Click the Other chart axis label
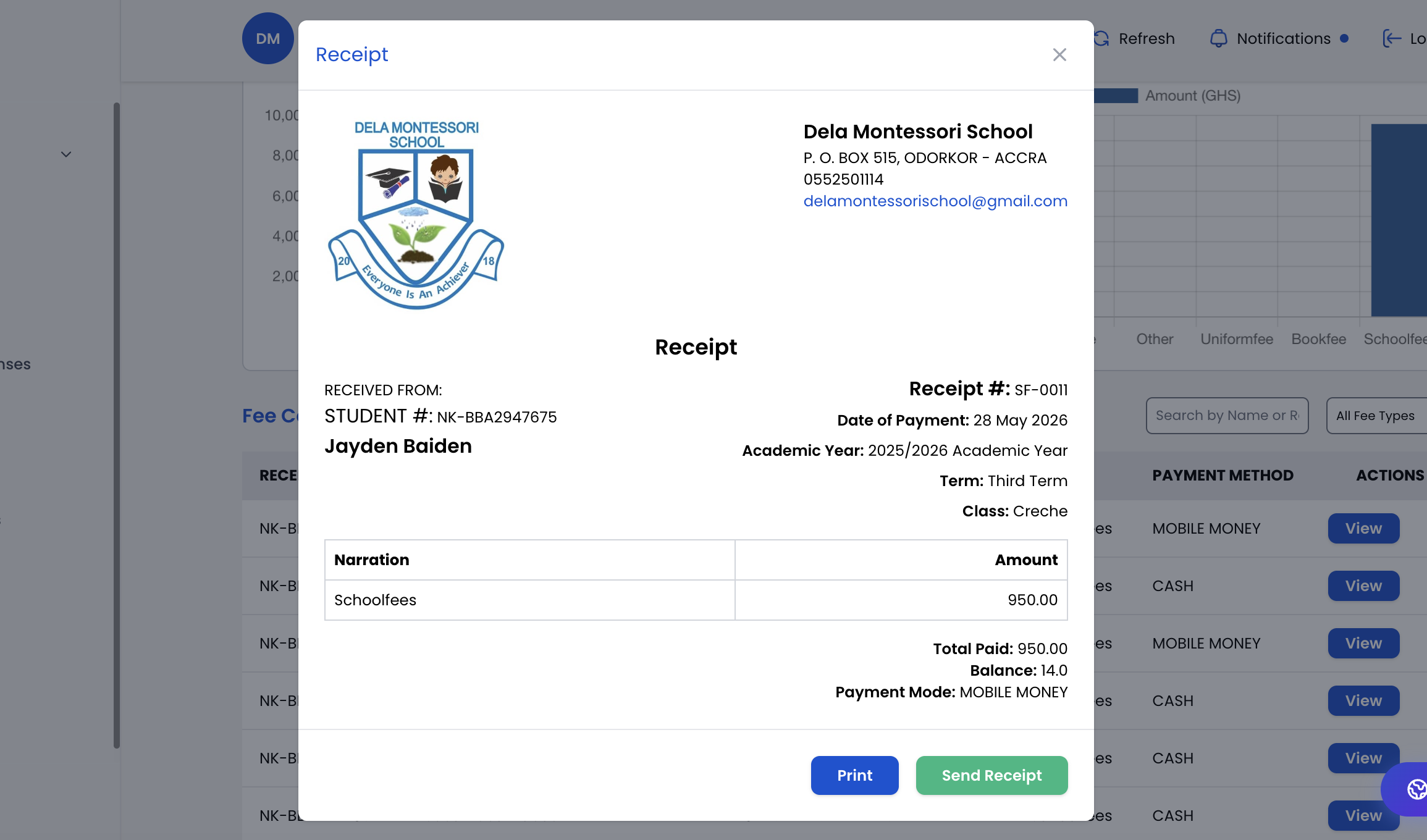This screenshot has width=1427, height=840. pos(1155,339)
